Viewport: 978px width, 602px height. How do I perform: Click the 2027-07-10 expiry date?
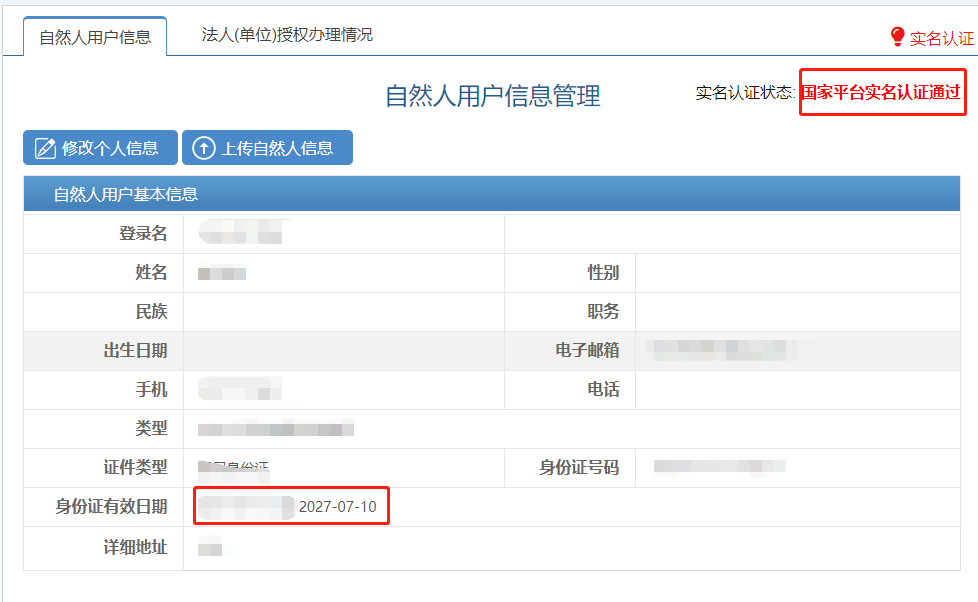click(x=337, y=507)
